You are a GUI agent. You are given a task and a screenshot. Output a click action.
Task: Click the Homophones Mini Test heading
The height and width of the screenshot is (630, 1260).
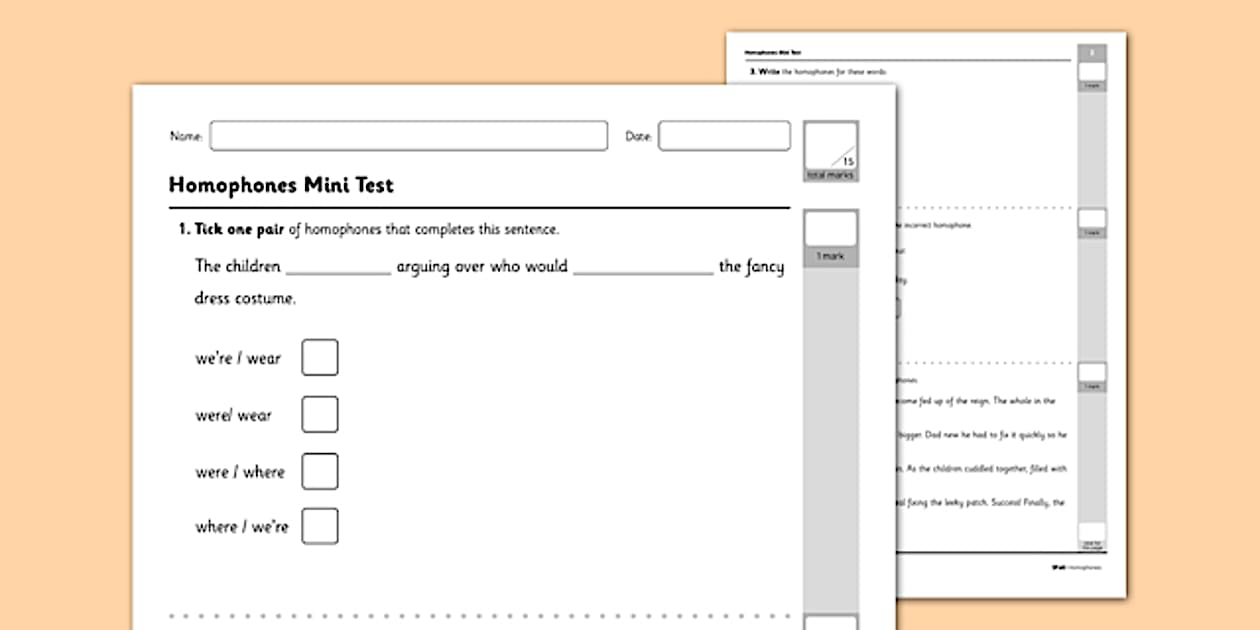(280, 185)
